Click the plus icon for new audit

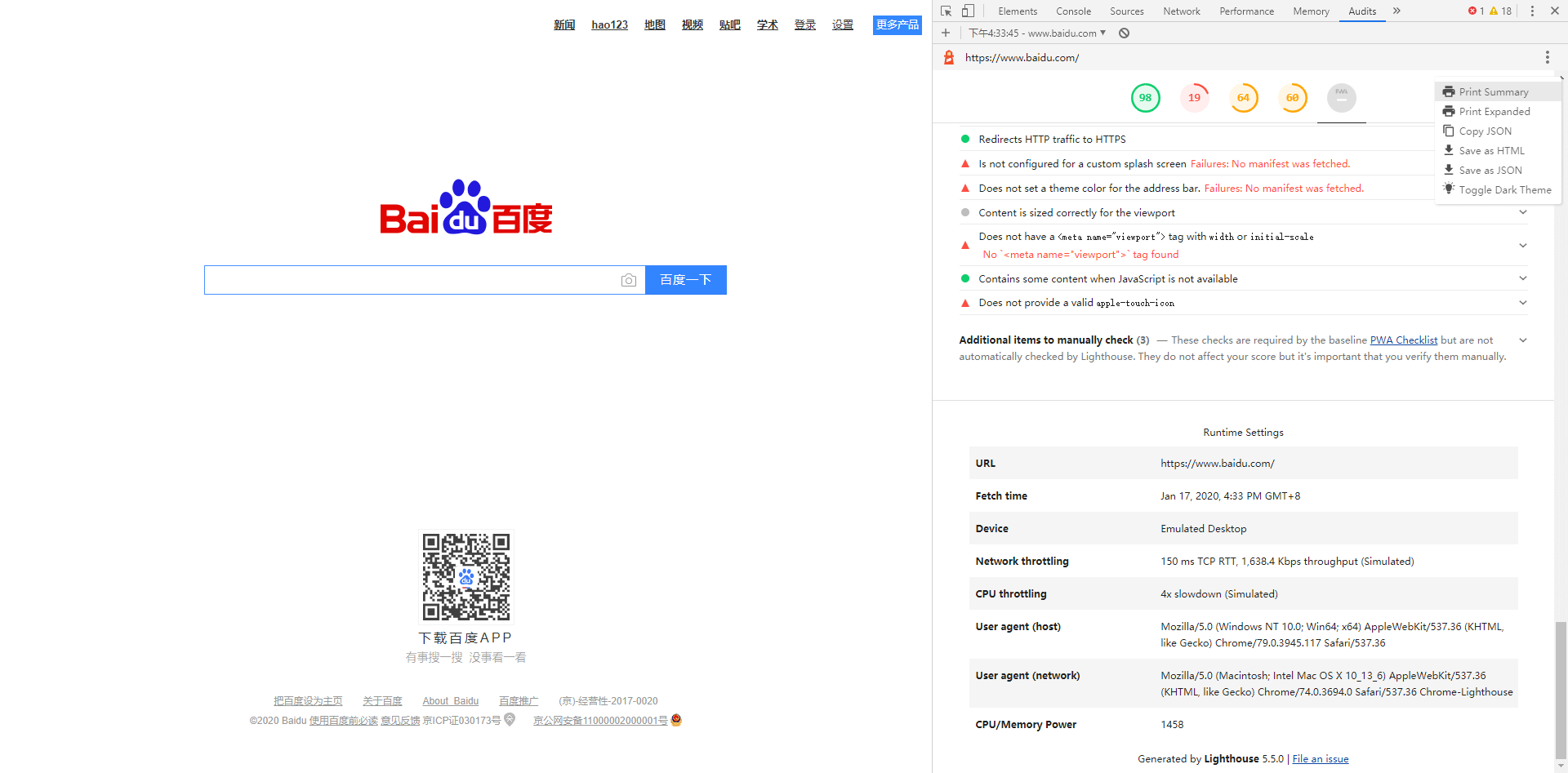click(946, 33)
